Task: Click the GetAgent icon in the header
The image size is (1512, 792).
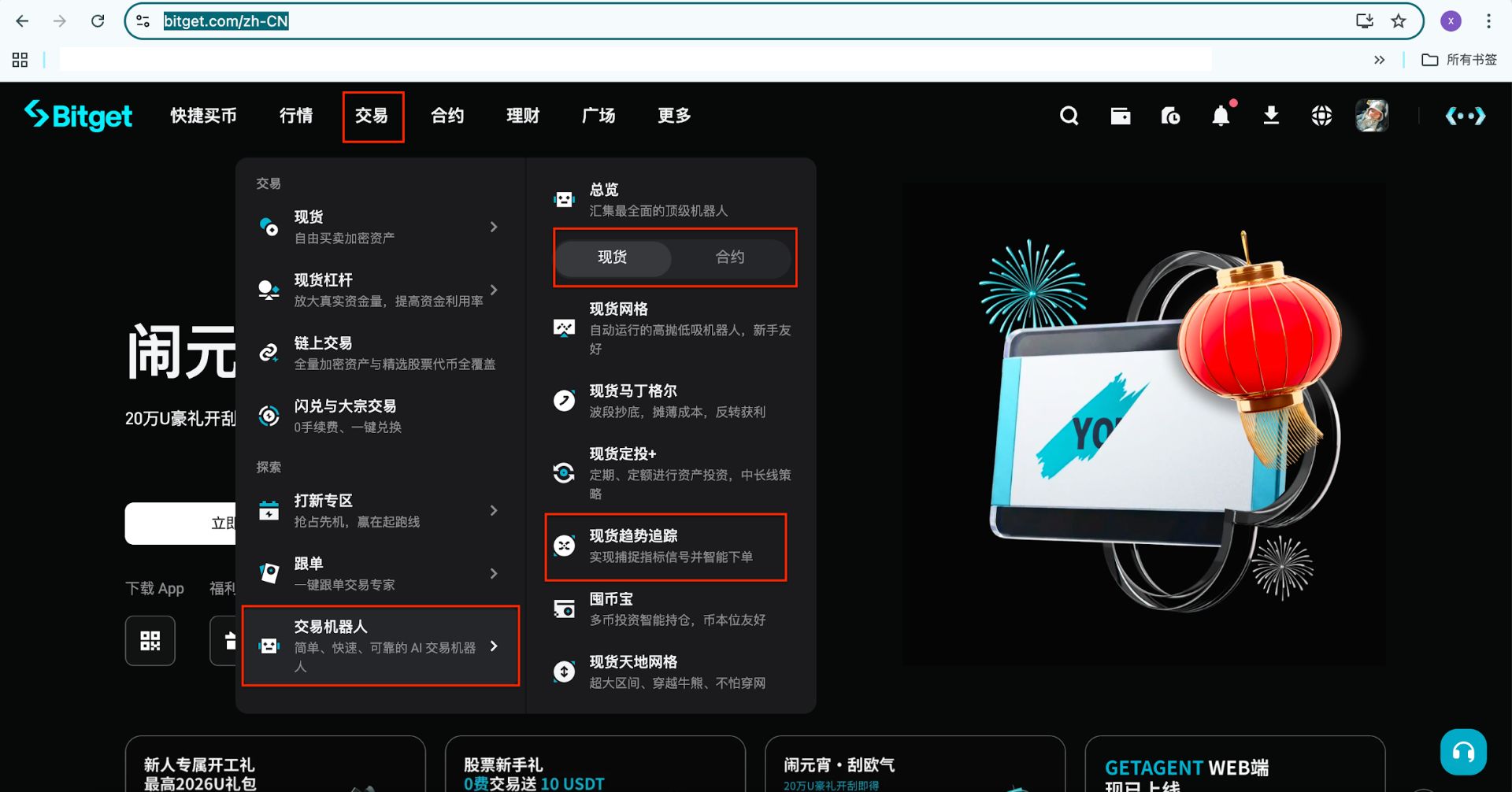Action: [x=1466, y=116]
